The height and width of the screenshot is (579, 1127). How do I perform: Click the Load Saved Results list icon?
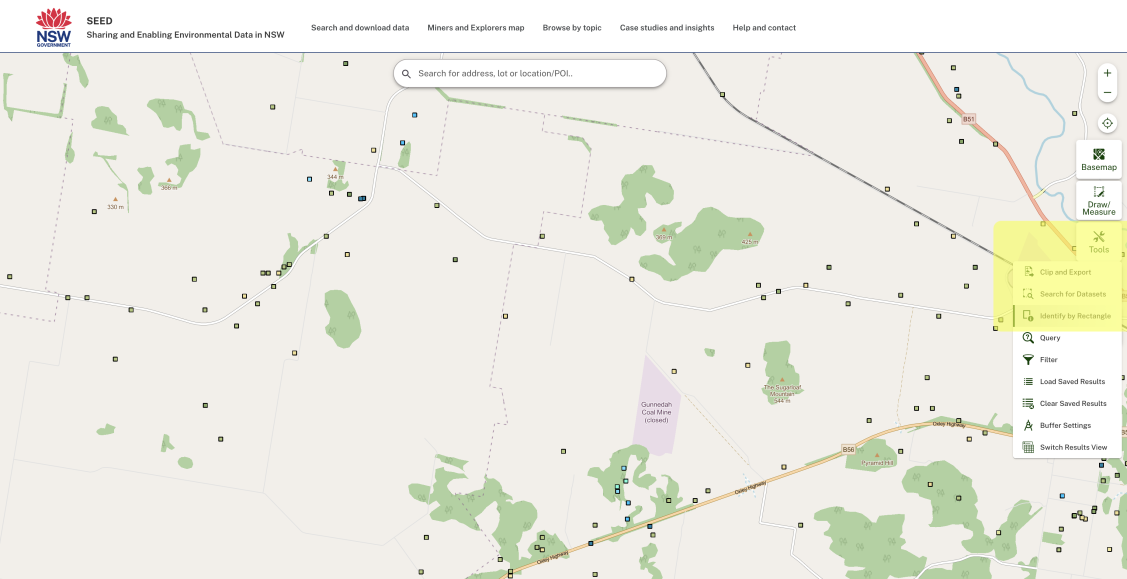(x=1028, y=381)
